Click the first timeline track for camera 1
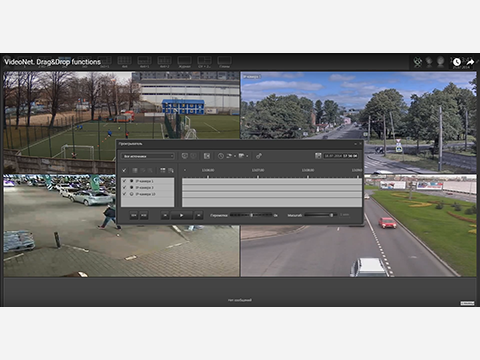Screen dimensions: 480x360 click(272, 181)
